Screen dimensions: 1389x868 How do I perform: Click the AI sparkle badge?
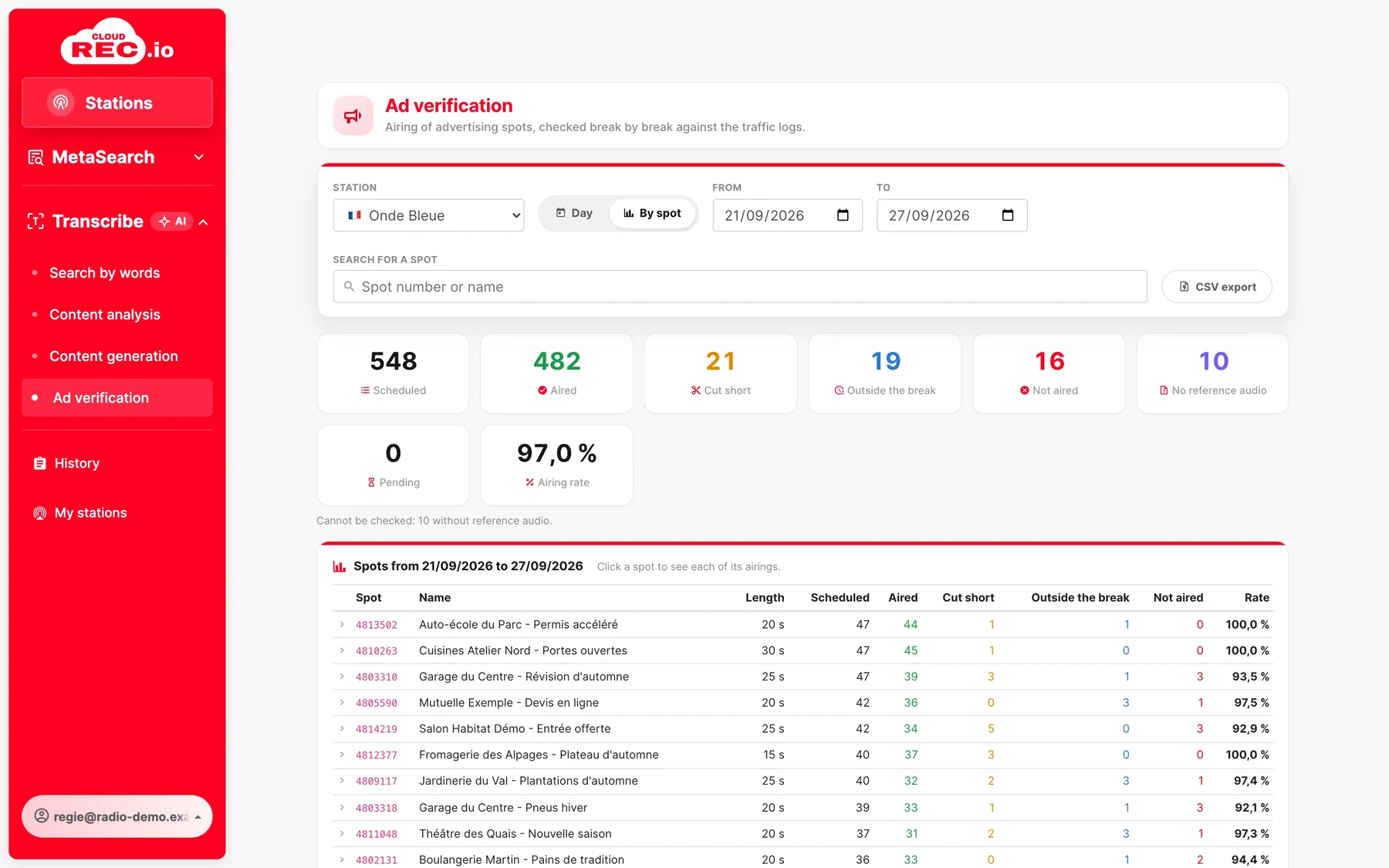click(172, 221)
